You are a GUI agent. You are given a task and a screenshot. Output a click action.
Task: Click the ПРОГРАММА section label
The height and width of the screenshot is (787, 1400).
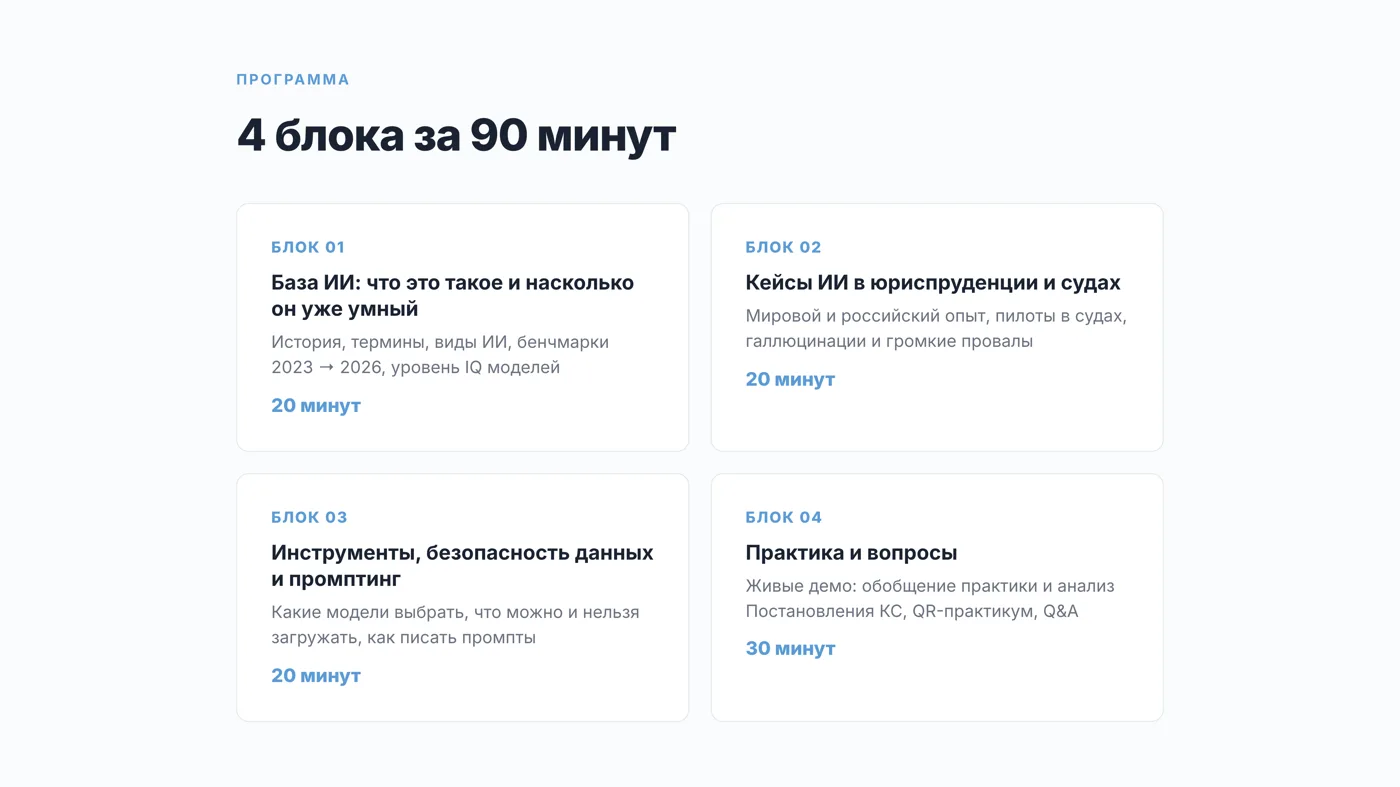(x=293, y=80)
